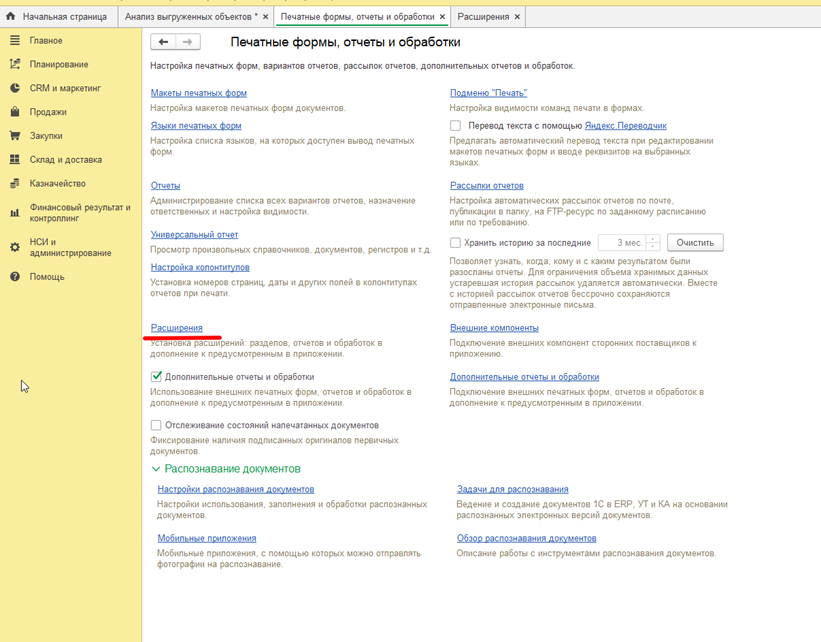Close the Анализ выгруженных объектов tab
Image resolution: width=821 pixels, height=642 pixels.
point(265,17)
